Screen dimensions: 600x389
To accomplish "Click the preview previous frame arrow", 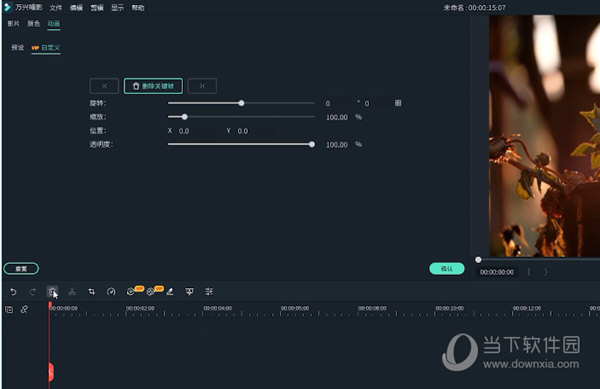I will coord(529,272).
